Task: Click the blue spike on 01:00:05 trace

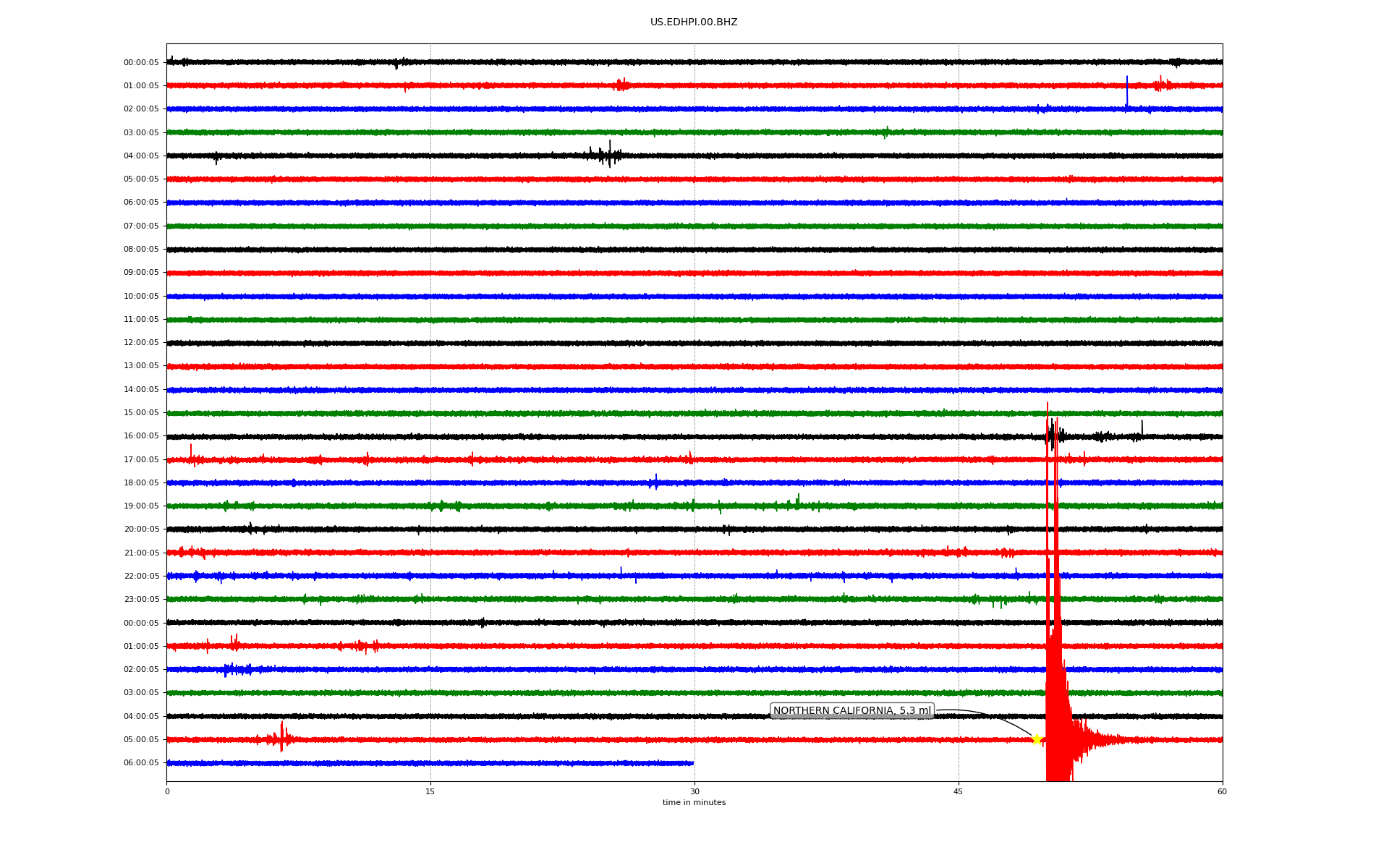Action: point(1126,90)
